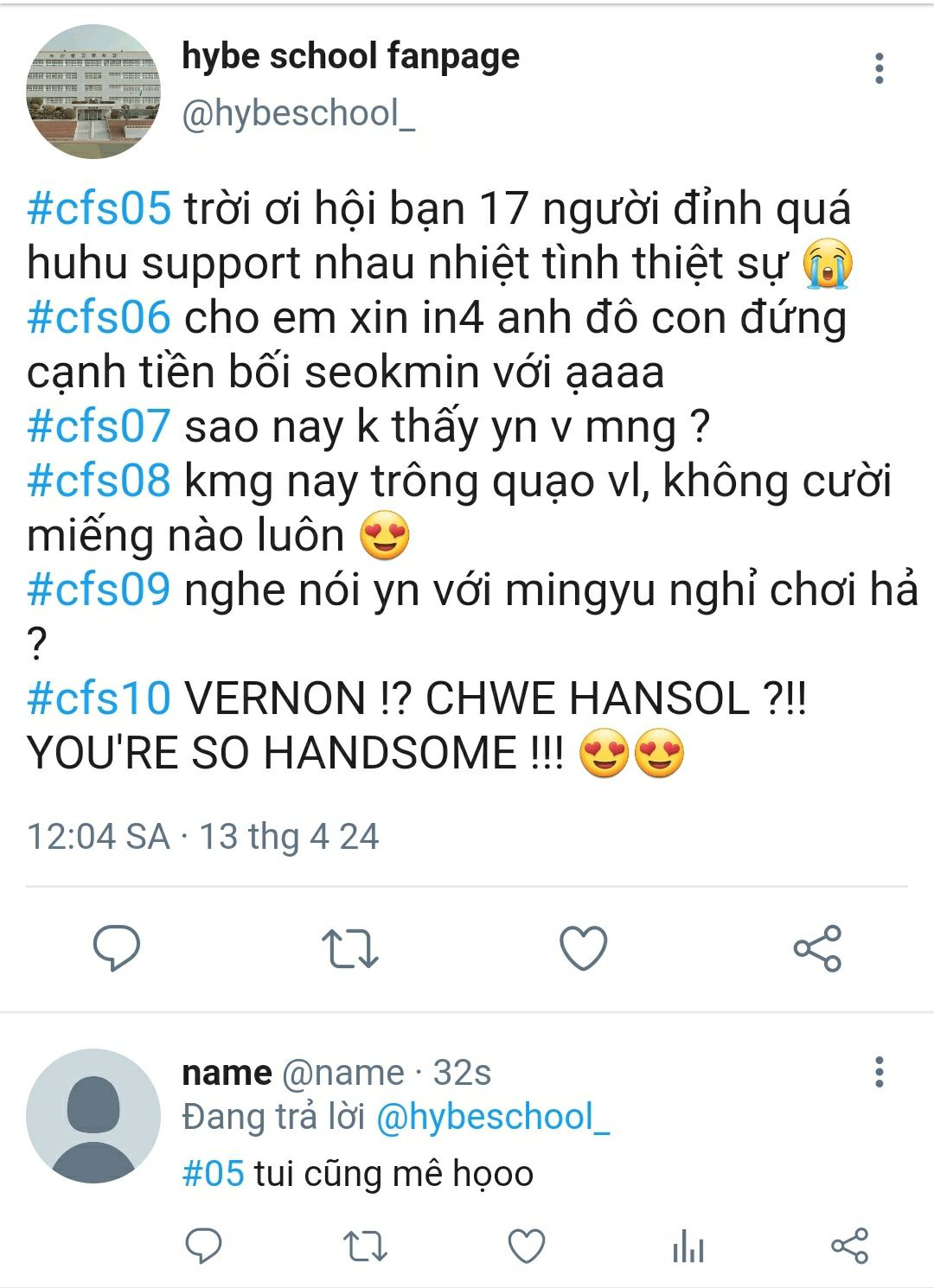This screenshot has width=934, height=1288.
Task: View analytics of name's reply
Action: pos(688,1247)
